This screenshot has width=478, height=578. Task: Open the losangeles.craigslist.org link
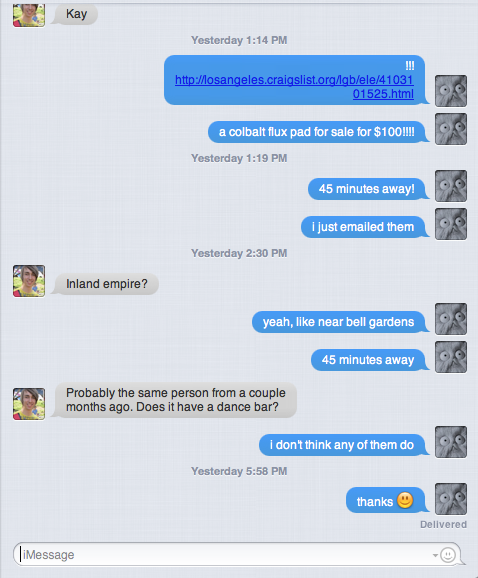294,87
